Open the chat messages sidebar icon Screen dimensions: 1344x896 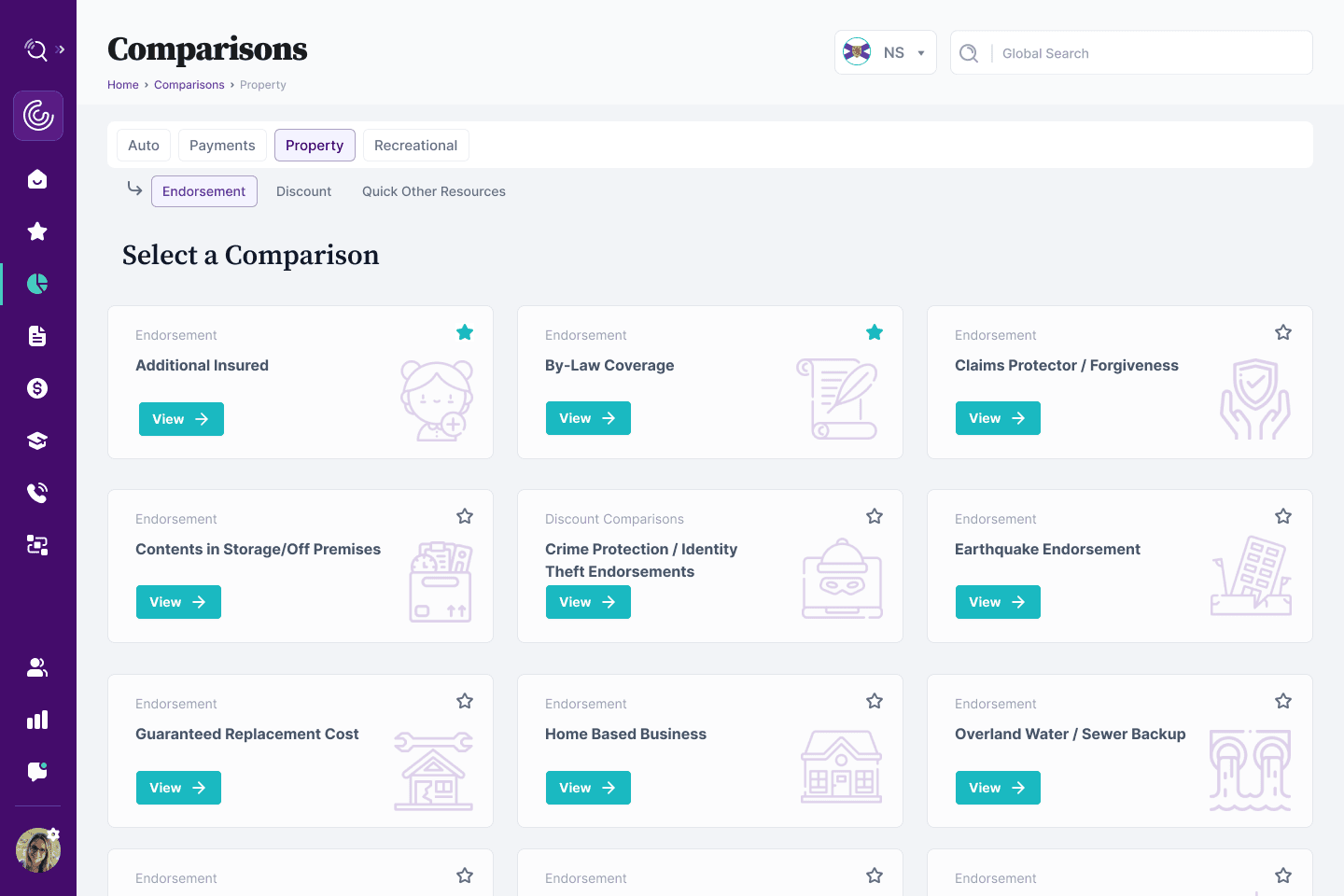[37, 772]
